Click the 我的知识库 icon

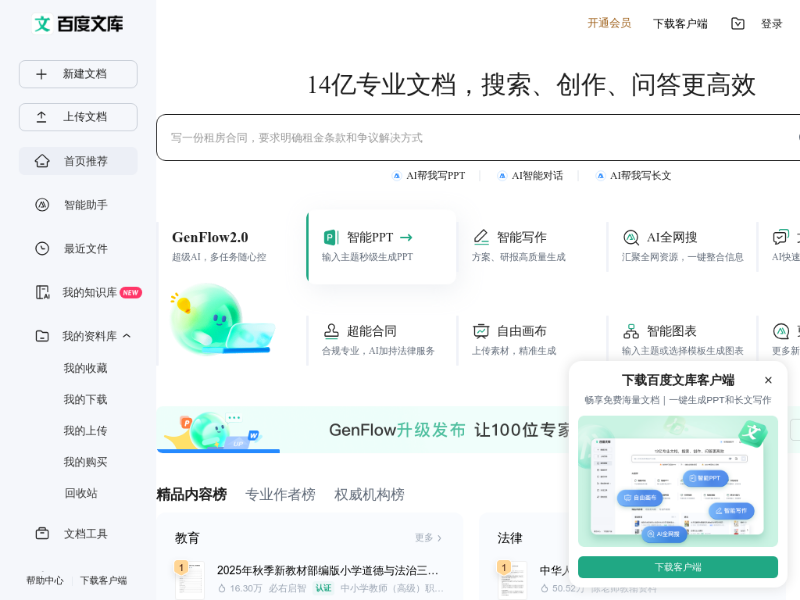pyautogui.click(x=42, y=293)
